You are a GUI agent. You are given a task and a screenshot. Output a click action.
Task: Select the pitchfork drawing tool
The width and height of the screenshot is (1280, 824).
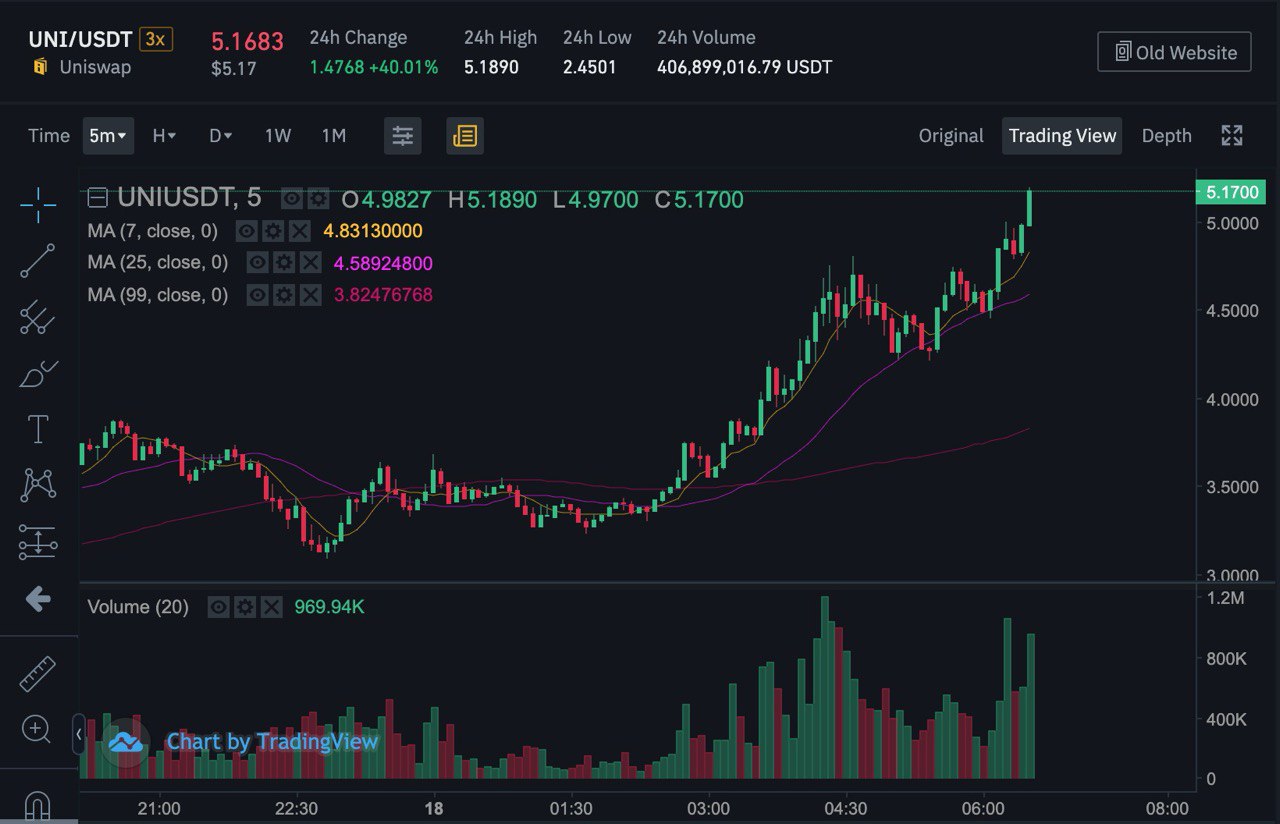(x=38, y=317)
